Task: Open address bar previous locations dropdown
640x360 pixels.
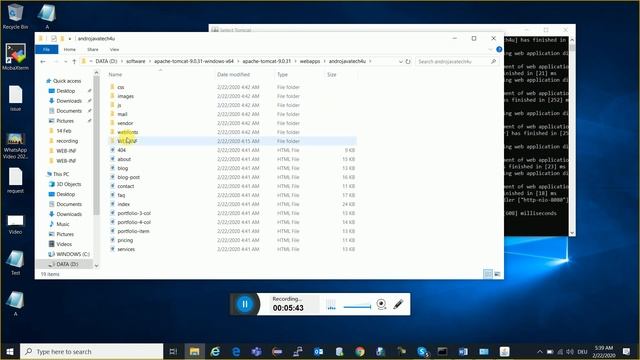Action: tap(400, 61)
